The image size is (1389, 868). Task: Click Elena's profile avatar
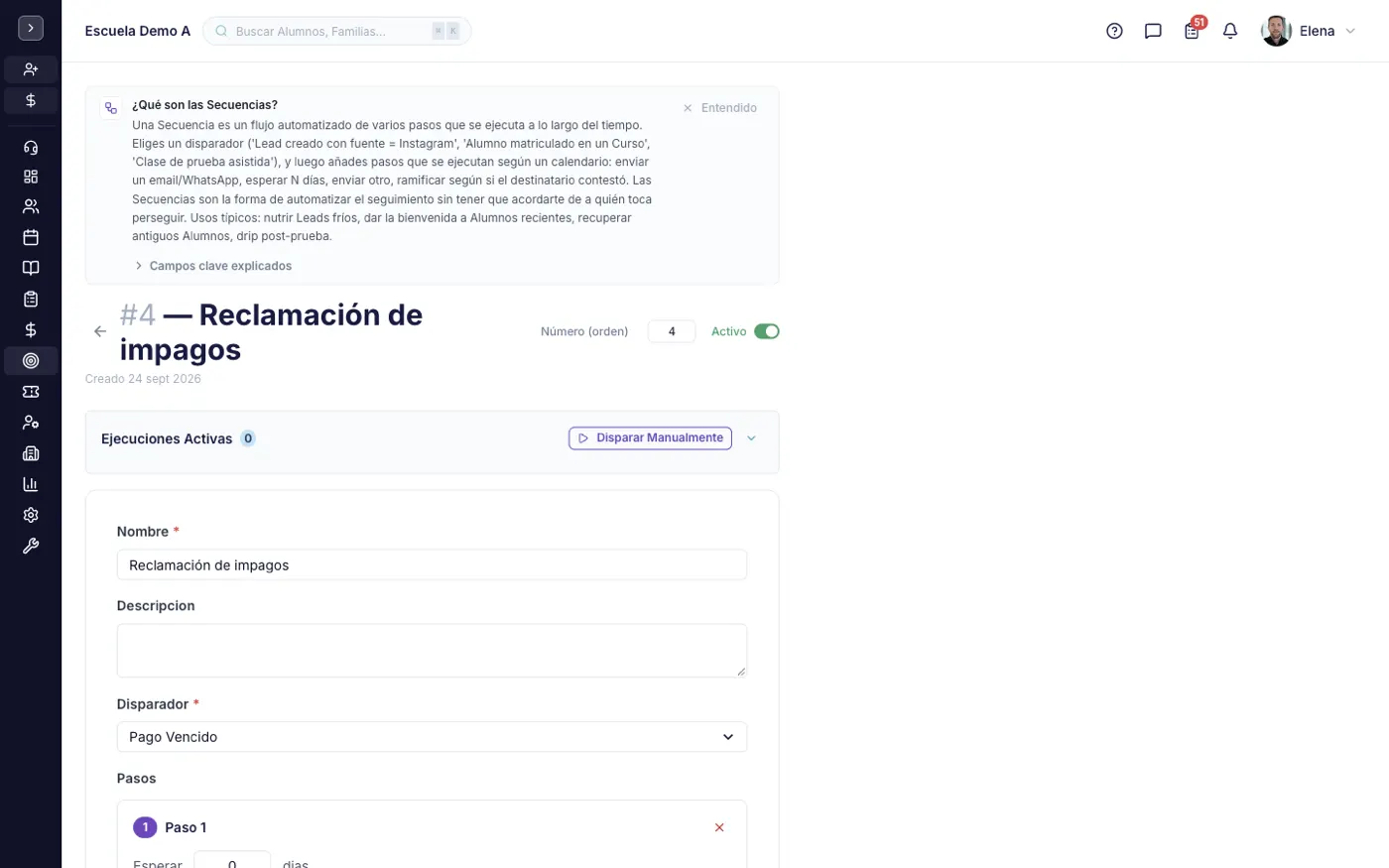(1276, 31)
